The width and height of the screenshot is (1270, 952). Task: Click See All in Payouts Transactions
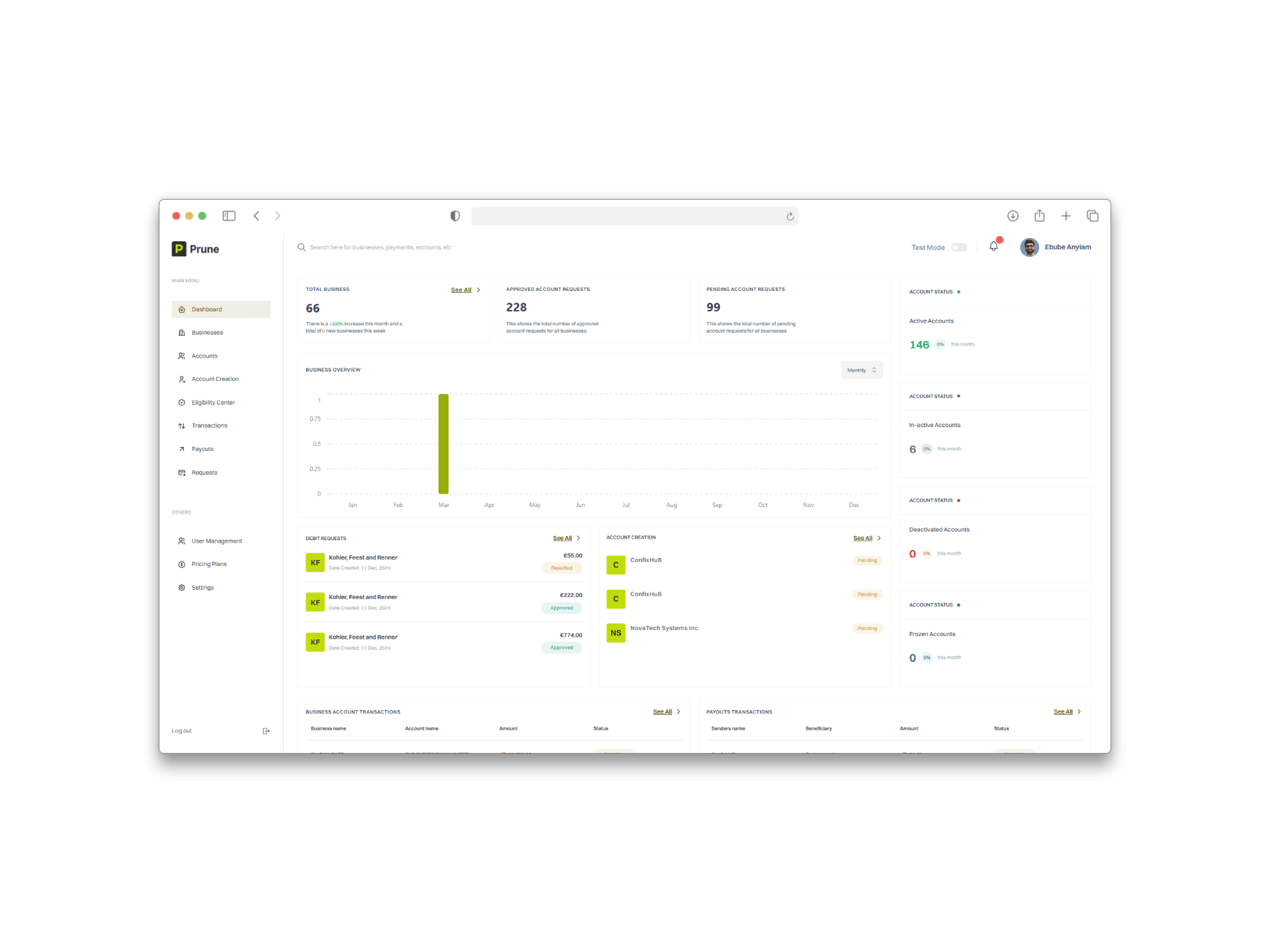click(x=1063, y=712)
